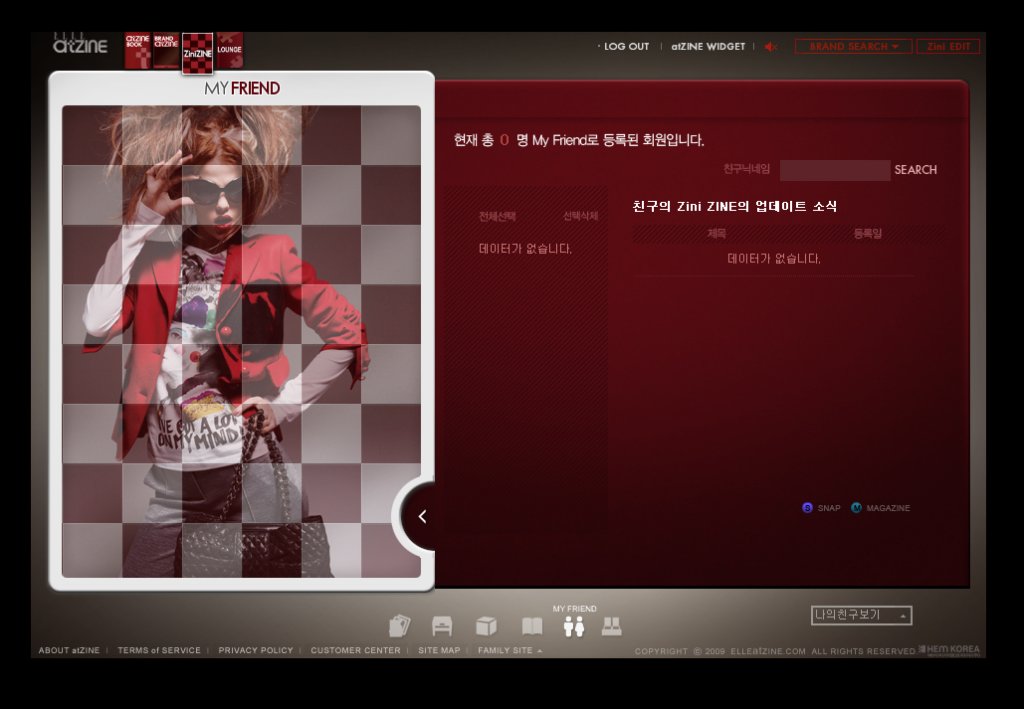Screen dimensions: 1024x709
Task: Click the teal MAGAZINE legend icon
Action: (856, 508)
